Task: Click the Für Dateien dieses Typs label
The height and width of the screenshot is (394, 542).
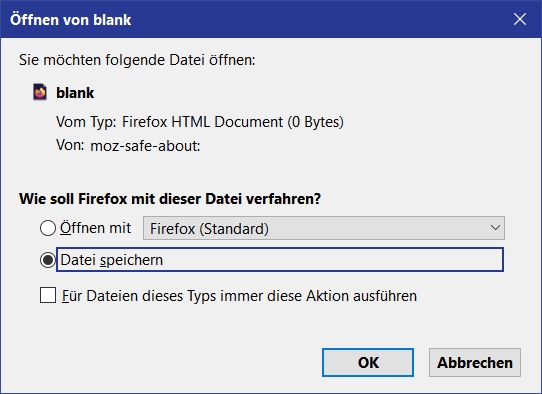Action: tap(239, 296)
